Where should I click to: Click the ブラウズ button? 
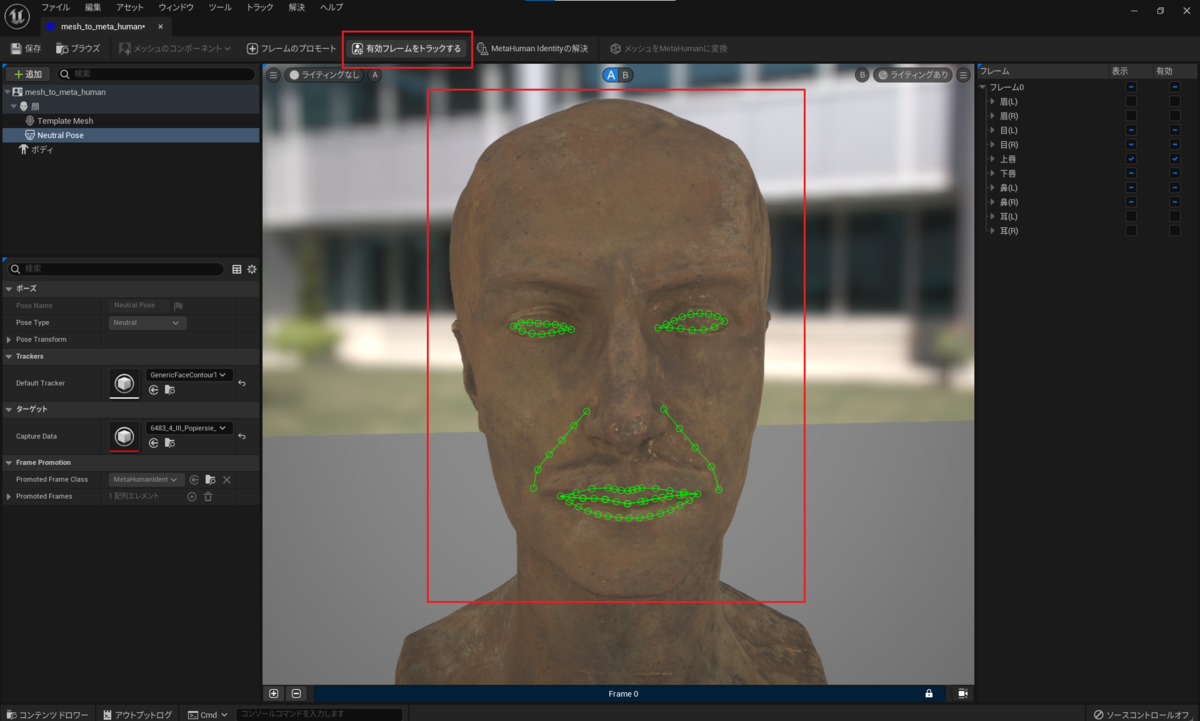(x=78, y=48)
